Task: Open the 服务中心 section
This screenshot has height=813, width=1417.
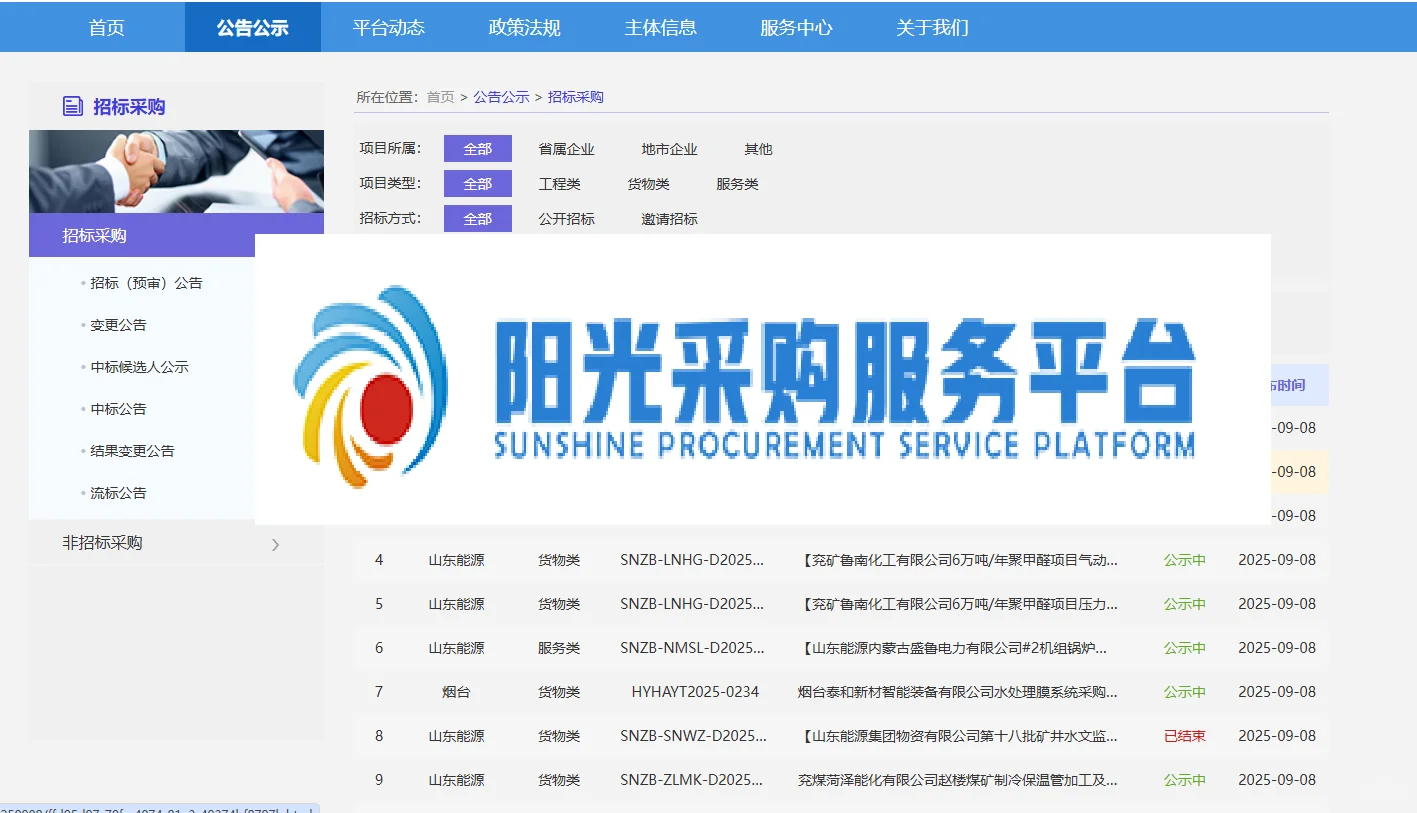Action: coord(795,27)
